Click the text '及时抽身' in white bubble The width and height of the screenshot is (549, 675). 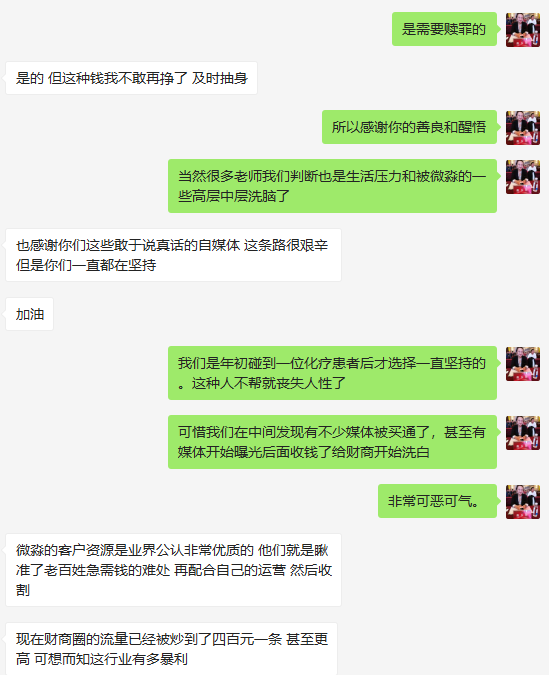pyautogui.click(x=220, y=78)
